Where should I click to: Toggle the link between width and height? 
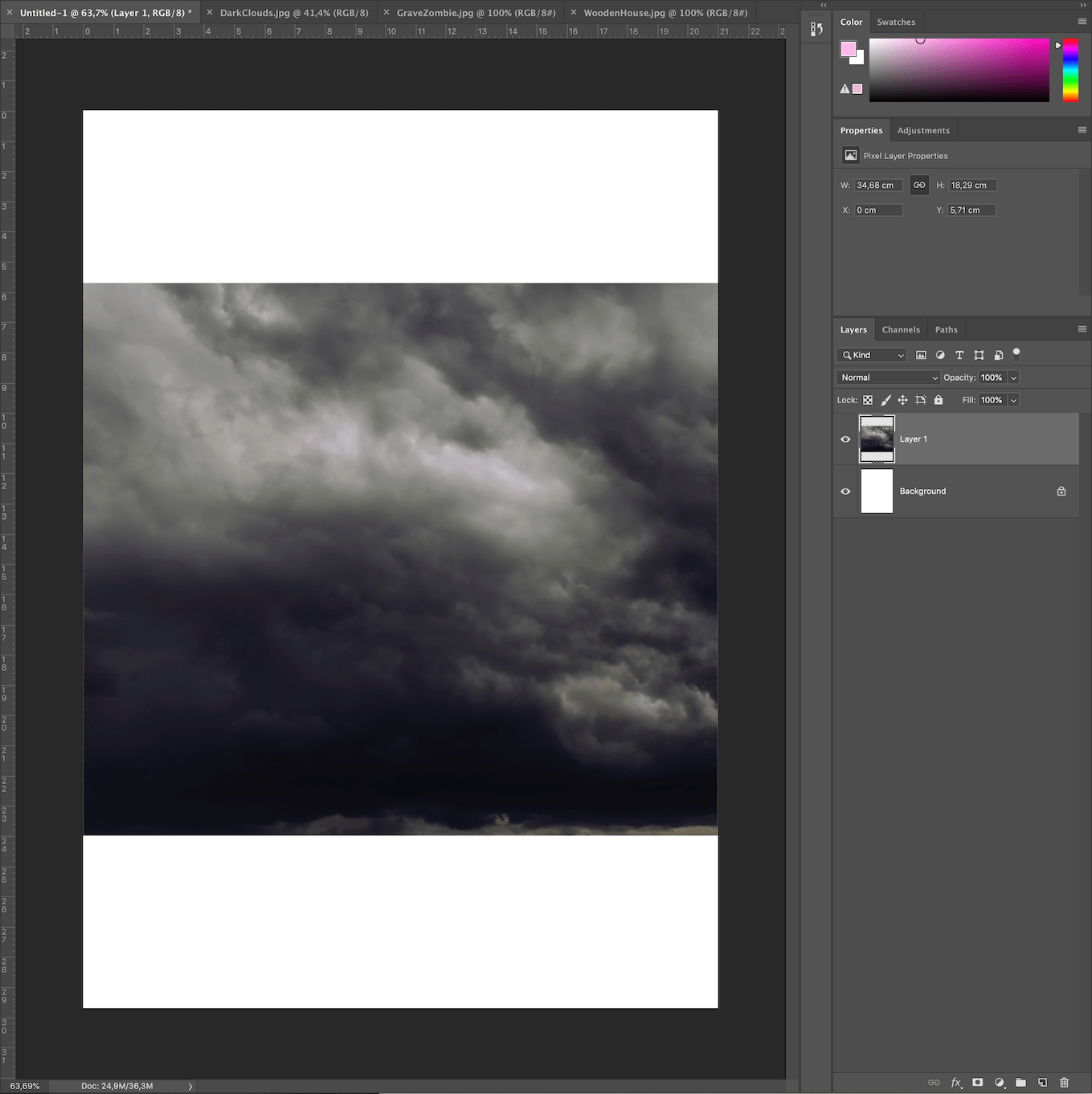click(x=919, y=185)
